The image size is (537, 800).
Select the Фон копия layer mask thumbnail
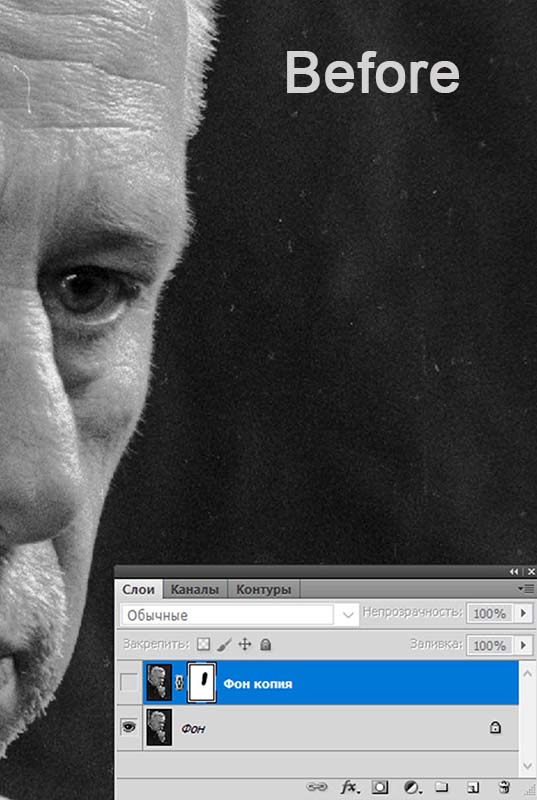[x=202, y=683]
